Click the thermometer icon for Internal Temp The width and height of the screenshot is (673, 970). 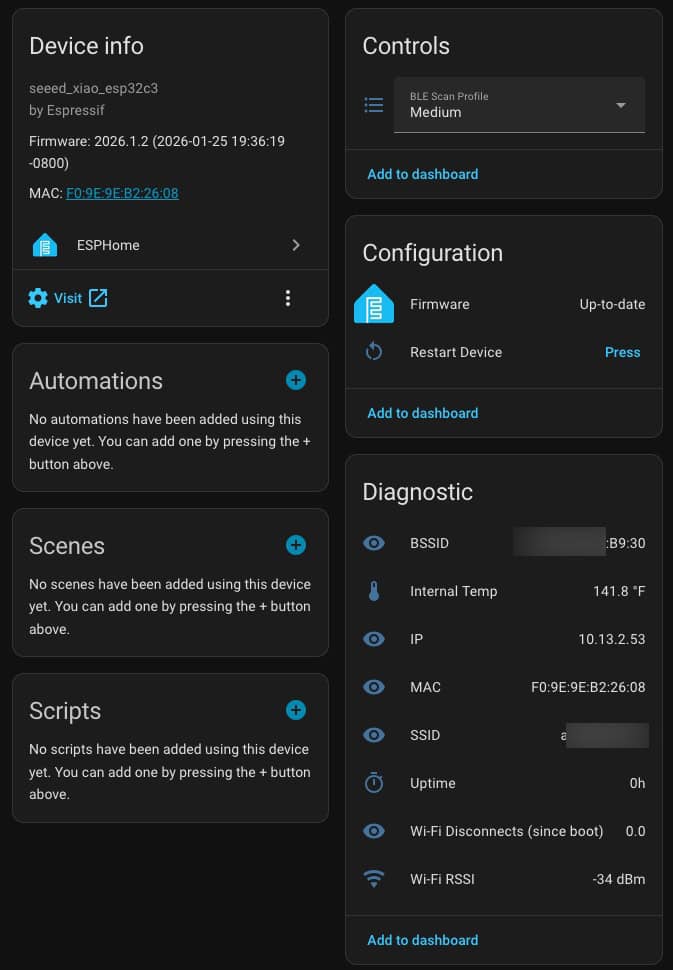tap(374, 591)
